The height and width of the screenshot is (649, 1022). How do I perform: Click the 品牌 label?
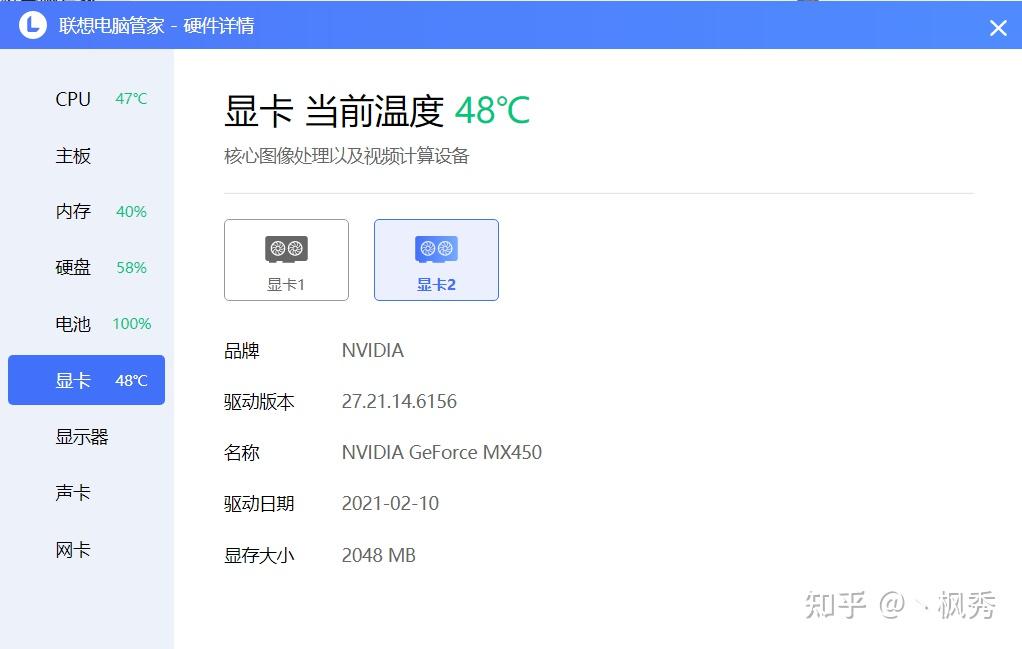tap(242, 351)
